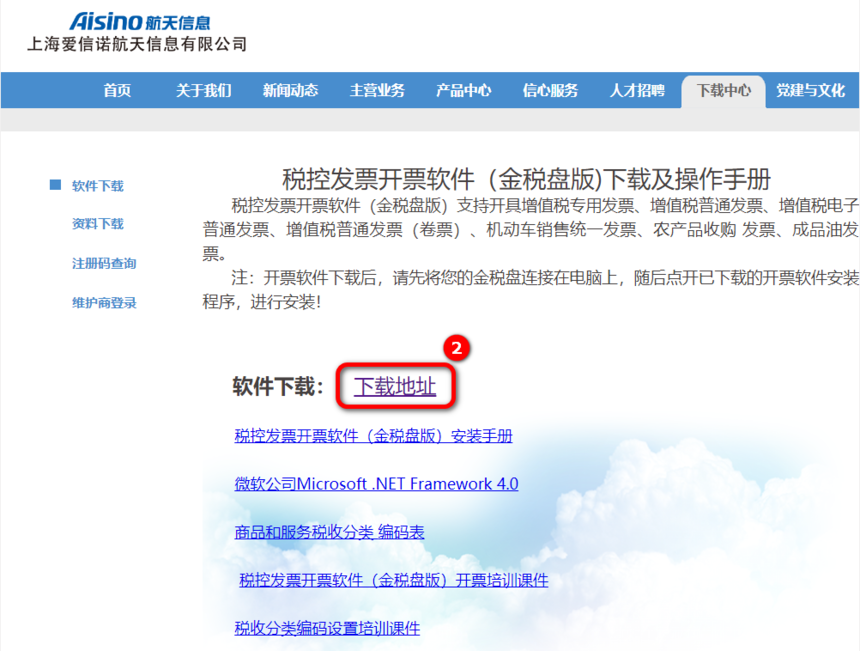Select the active 下载中心 tab

click(x=723, y=91)
